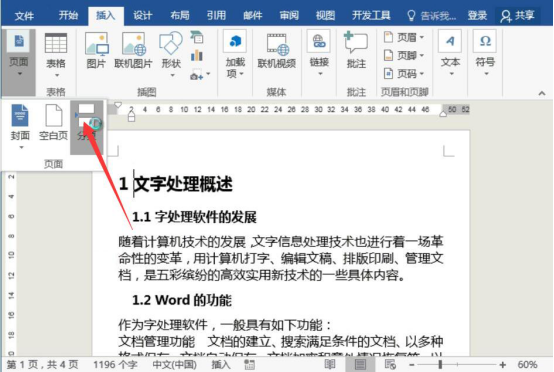Screen dimensions: 554x372
Task: Click the zoom in plus button
Action: tap(502, 364)
